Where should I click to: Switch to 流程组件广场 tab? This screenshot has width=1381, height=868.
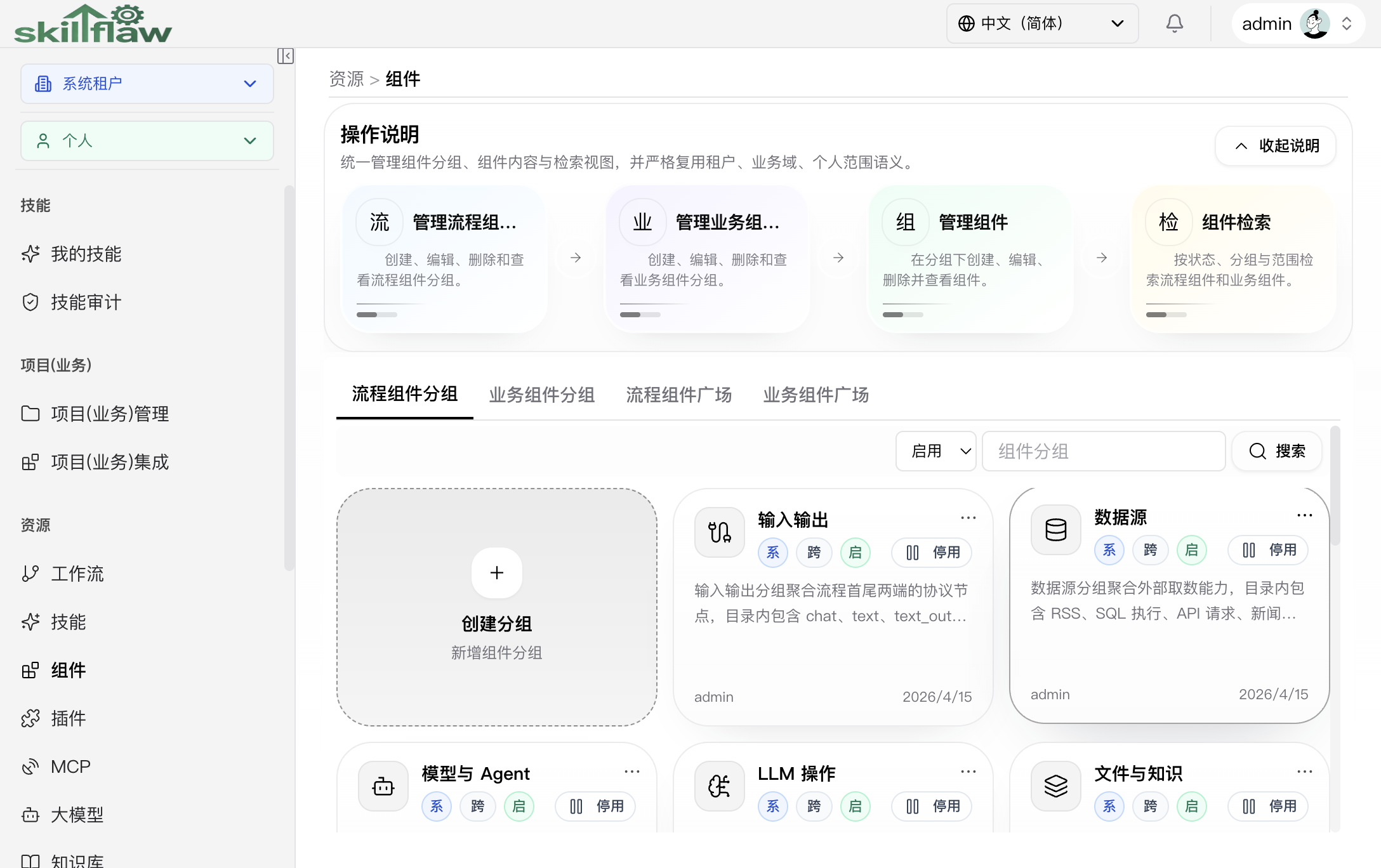click(x=679, y=395)
